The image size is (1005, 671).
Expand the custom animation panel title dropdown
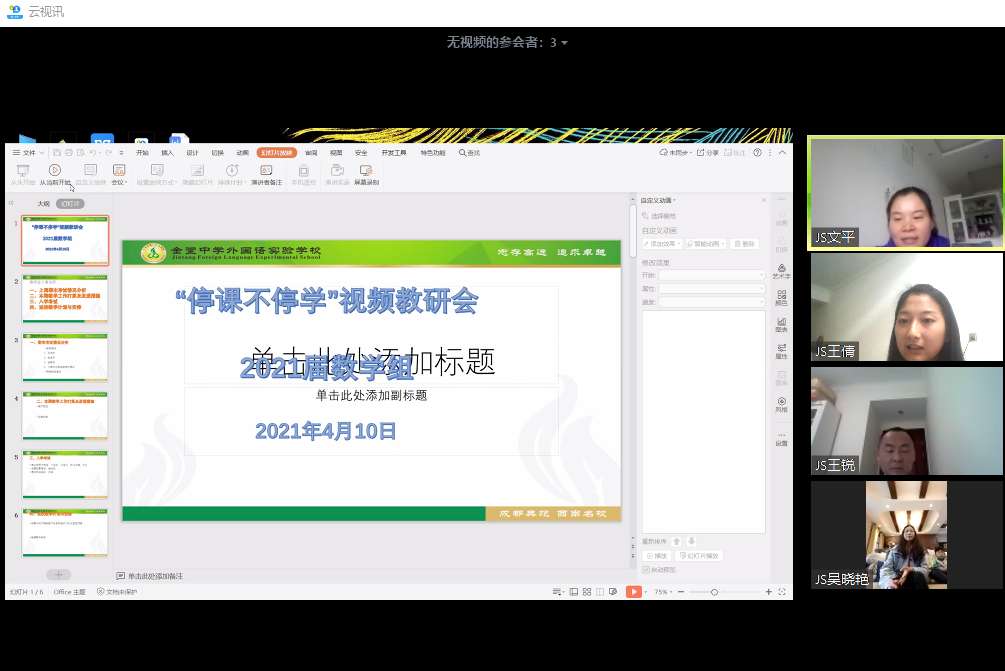click(x=675, y=200)
